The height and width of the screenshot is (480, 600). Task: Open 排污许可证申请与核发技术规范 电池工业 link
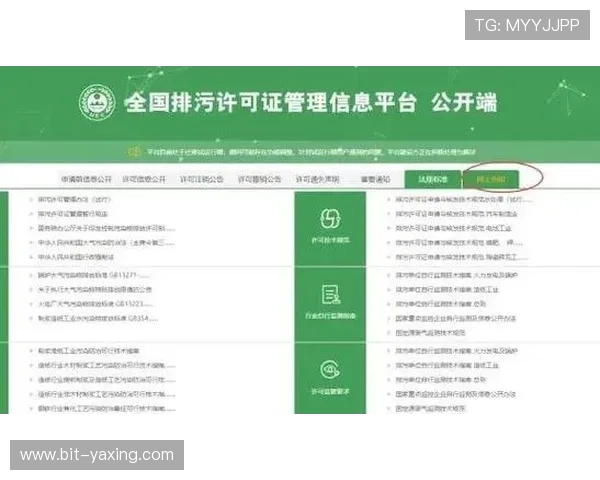(x=453, y=228)
